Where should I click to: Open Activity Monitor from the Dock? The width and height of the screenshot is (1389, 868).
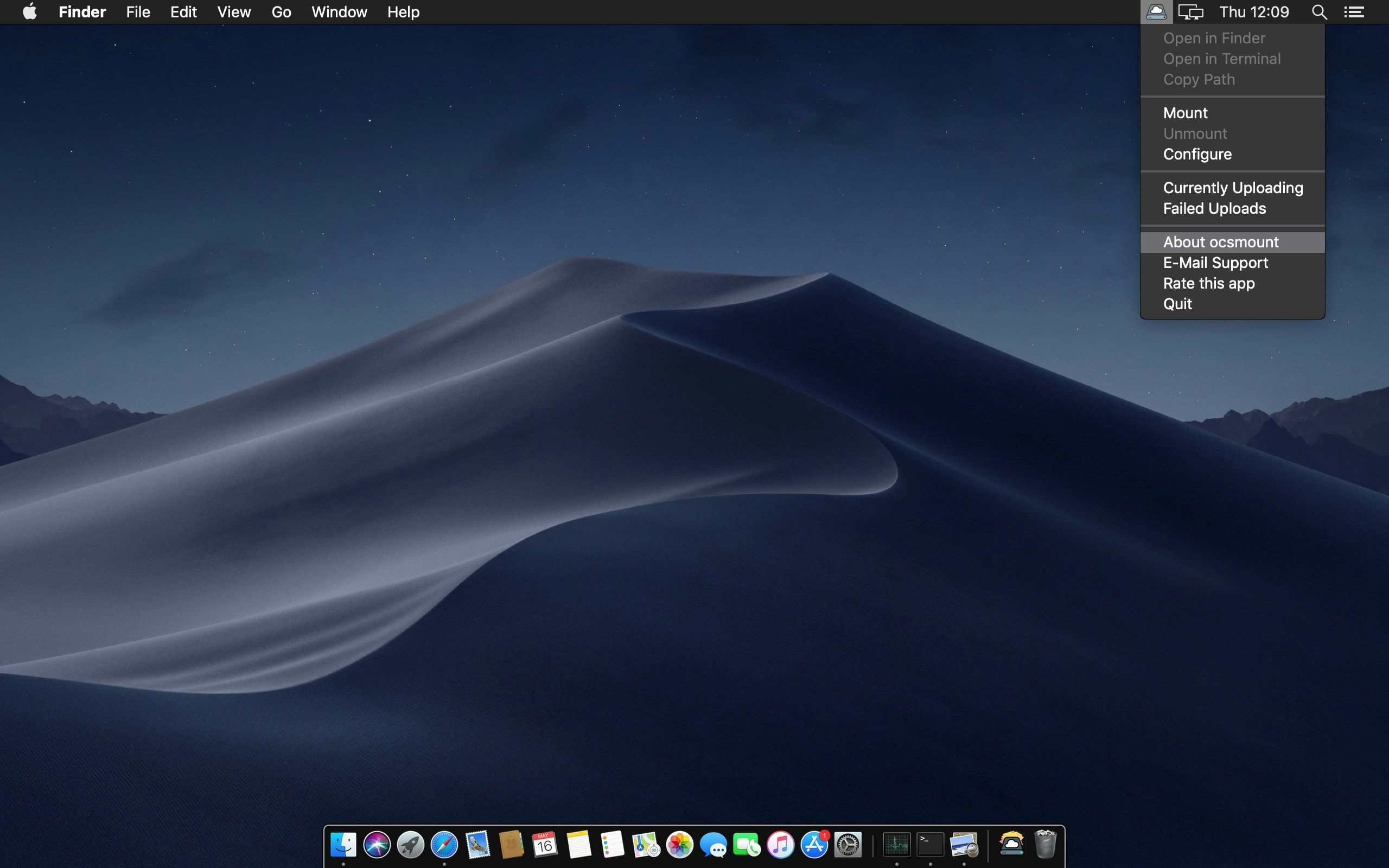pos(897,844)
